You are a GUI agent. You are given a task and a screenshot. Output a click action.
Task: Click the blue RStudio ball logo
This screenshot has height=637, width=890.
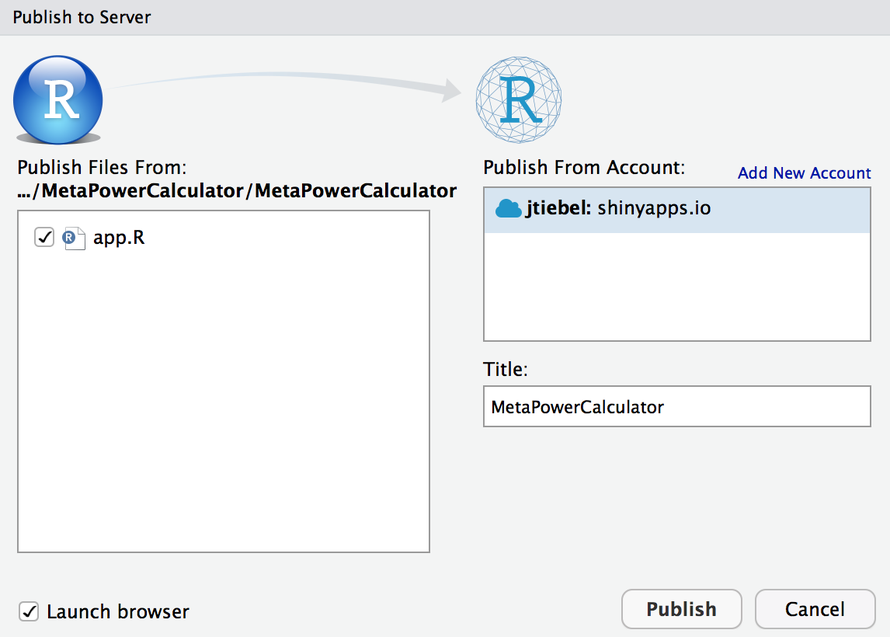(x=58, y=99)
